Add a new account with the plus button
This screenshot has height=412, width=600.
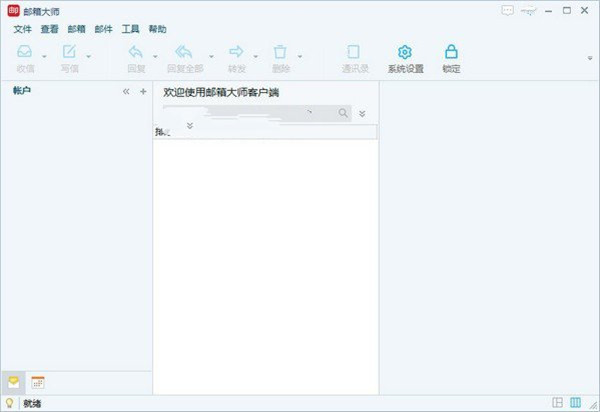(x=142, y=91)
